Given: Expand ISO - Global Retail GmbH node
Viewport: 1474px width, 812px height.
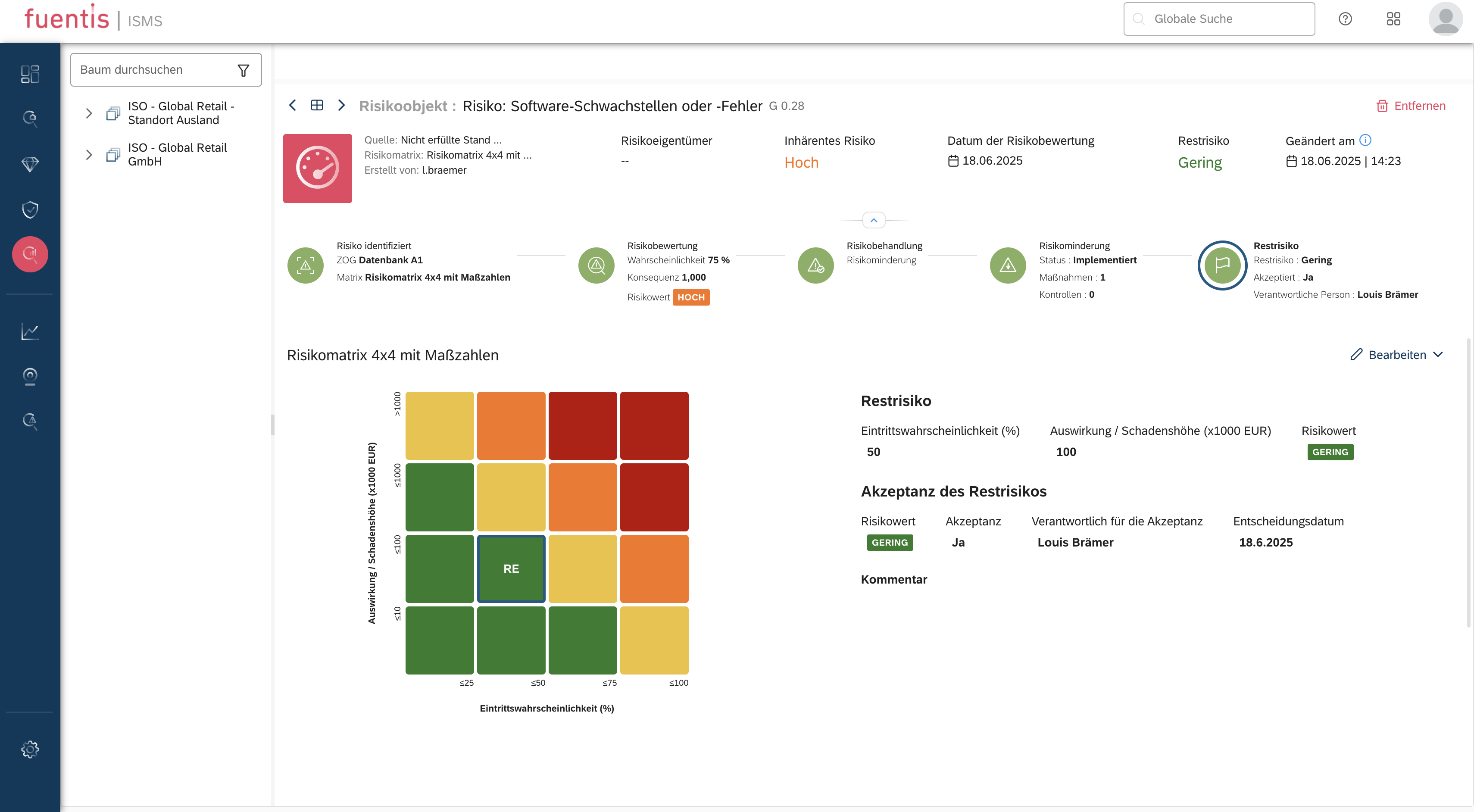Looking at the screenshot, I should (x=89, y=154).
